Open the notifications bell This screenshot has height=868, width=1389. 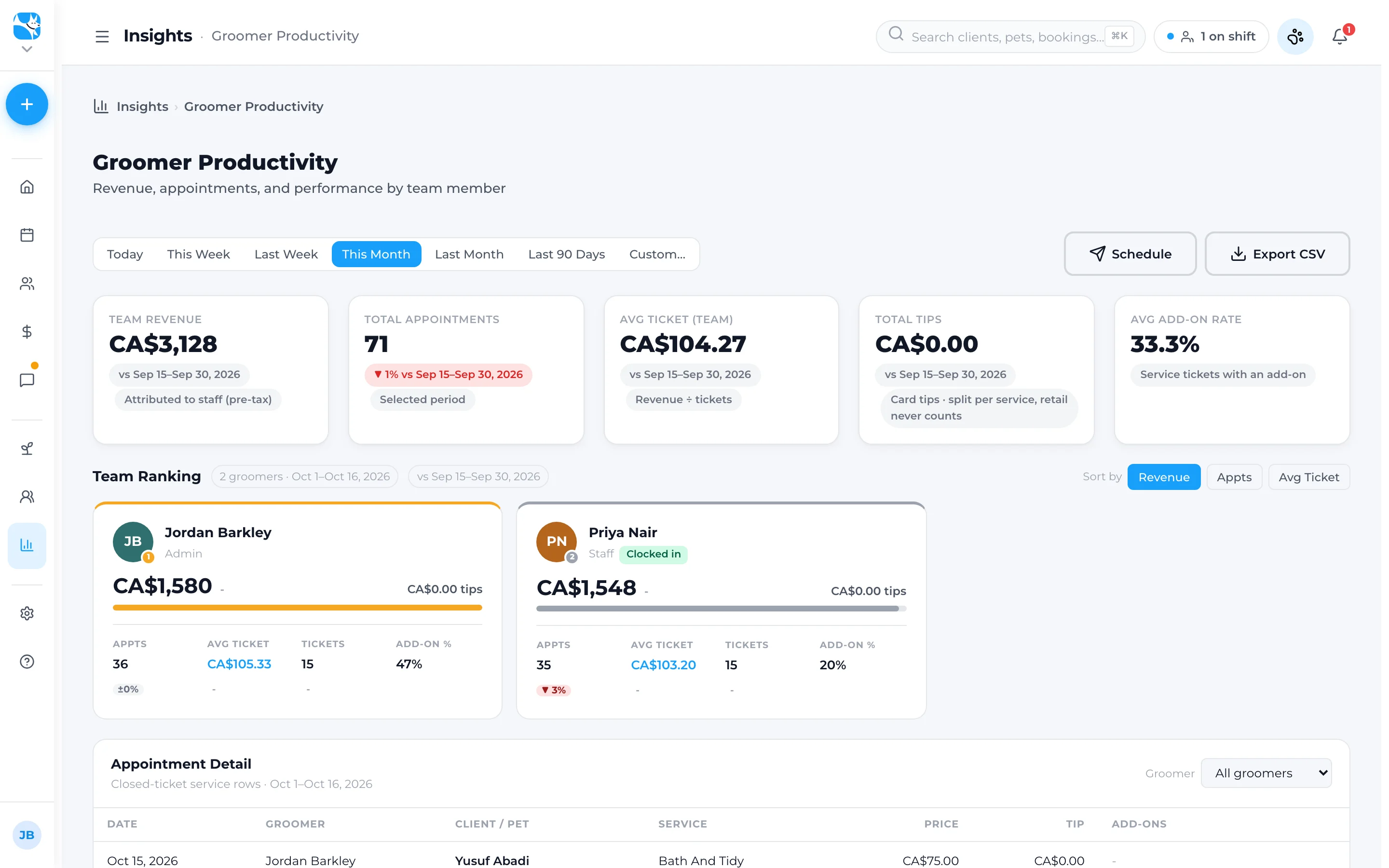click(x=1340, y=36)
